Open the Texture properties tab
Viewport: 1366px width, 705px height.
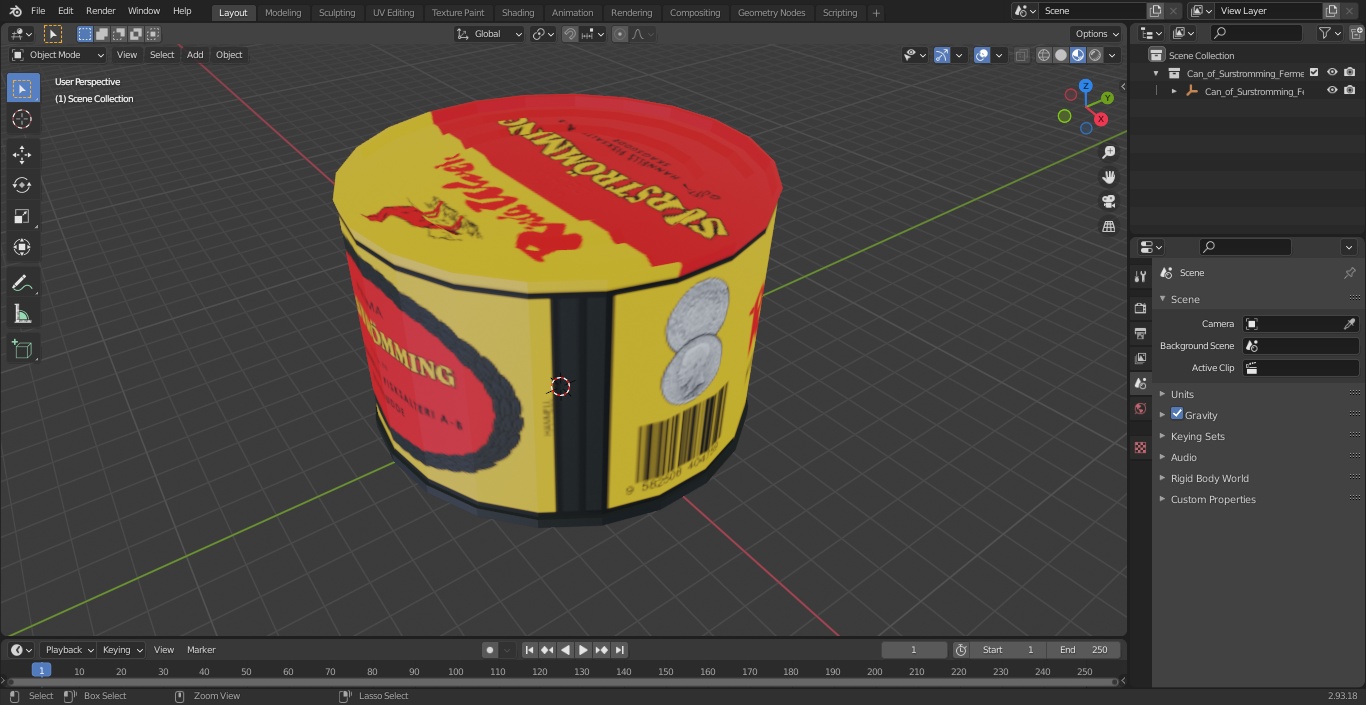coord(1140,447)
